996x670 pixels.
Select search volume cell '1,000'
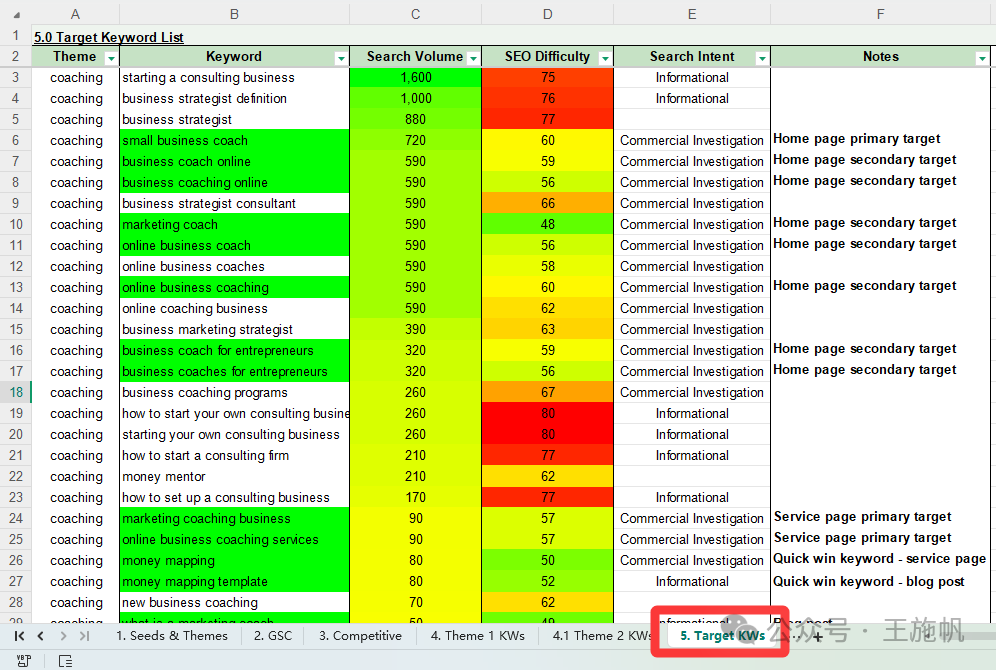click(x=415, y=98)
